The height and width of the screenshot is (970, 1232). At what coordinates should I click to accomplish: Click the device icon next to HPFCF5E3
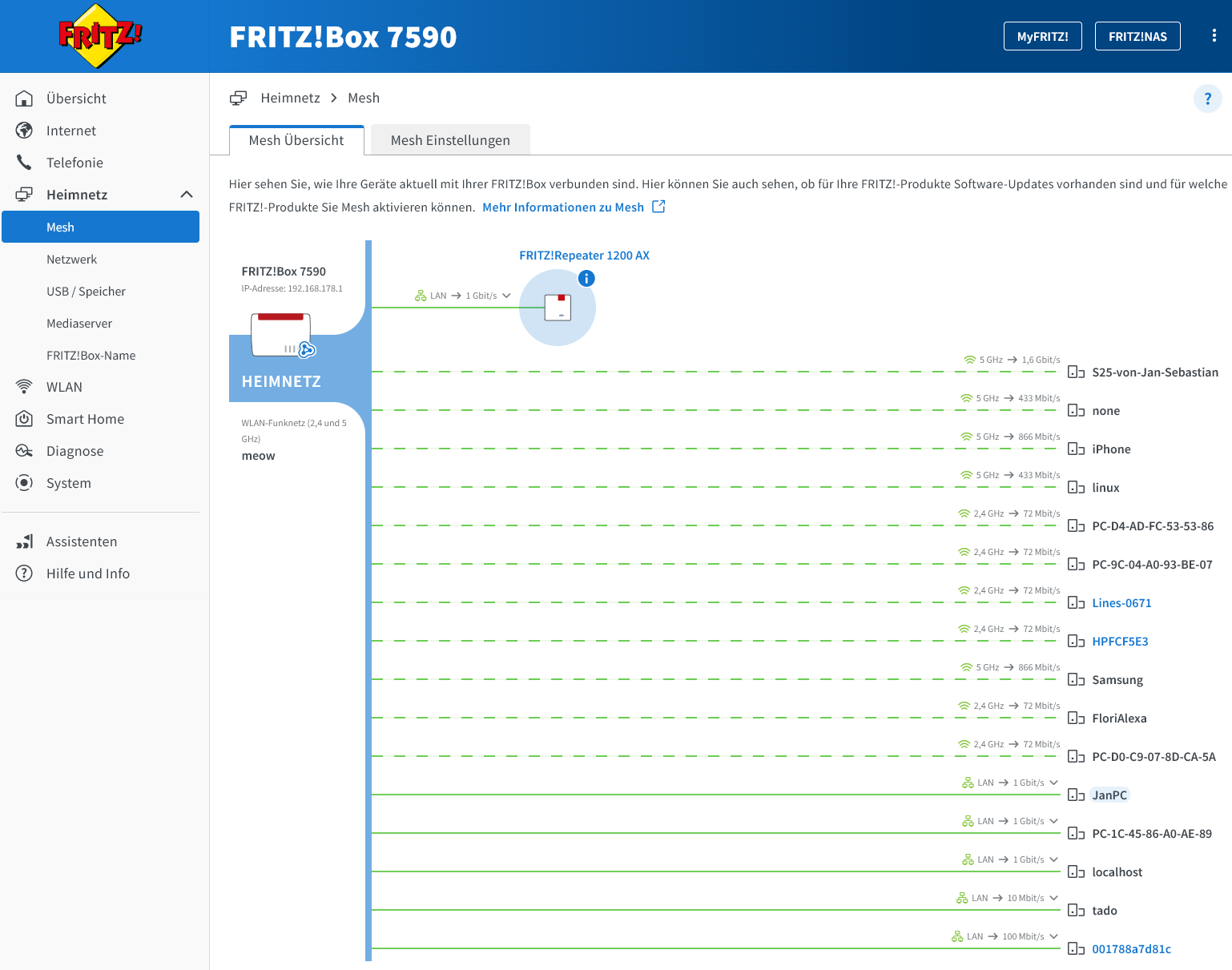click(x=1076, y=642)
